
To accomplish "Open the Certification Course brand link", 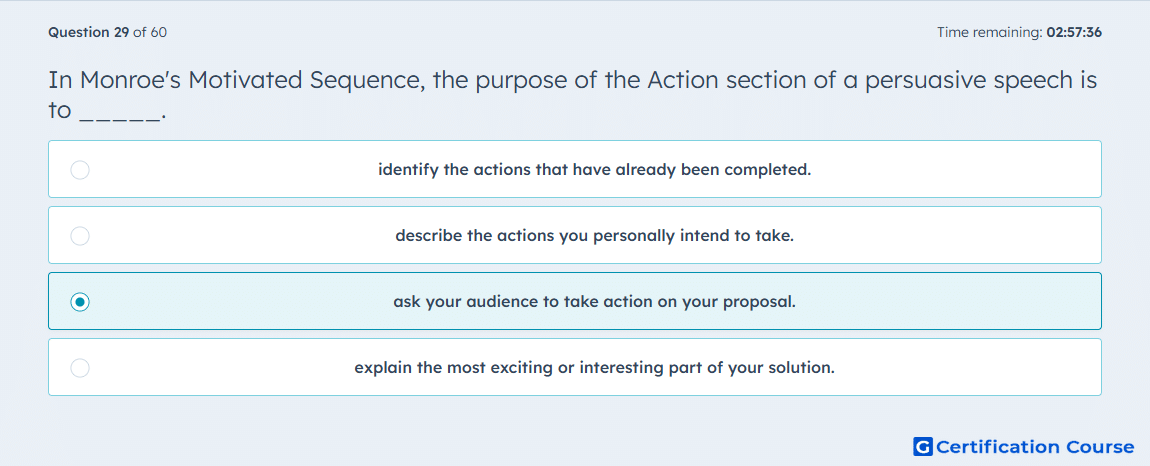I will click(1024, 447).
